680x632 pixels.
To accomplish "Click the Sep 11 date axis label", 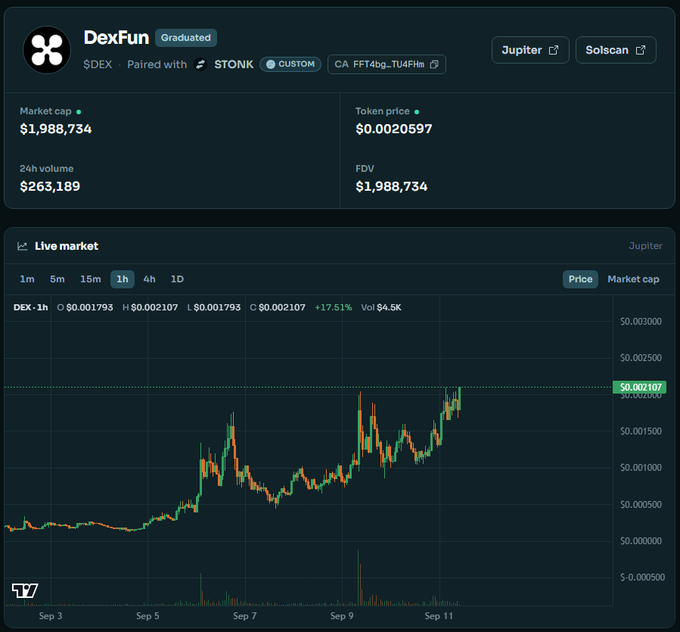I will tap(438, 616).
